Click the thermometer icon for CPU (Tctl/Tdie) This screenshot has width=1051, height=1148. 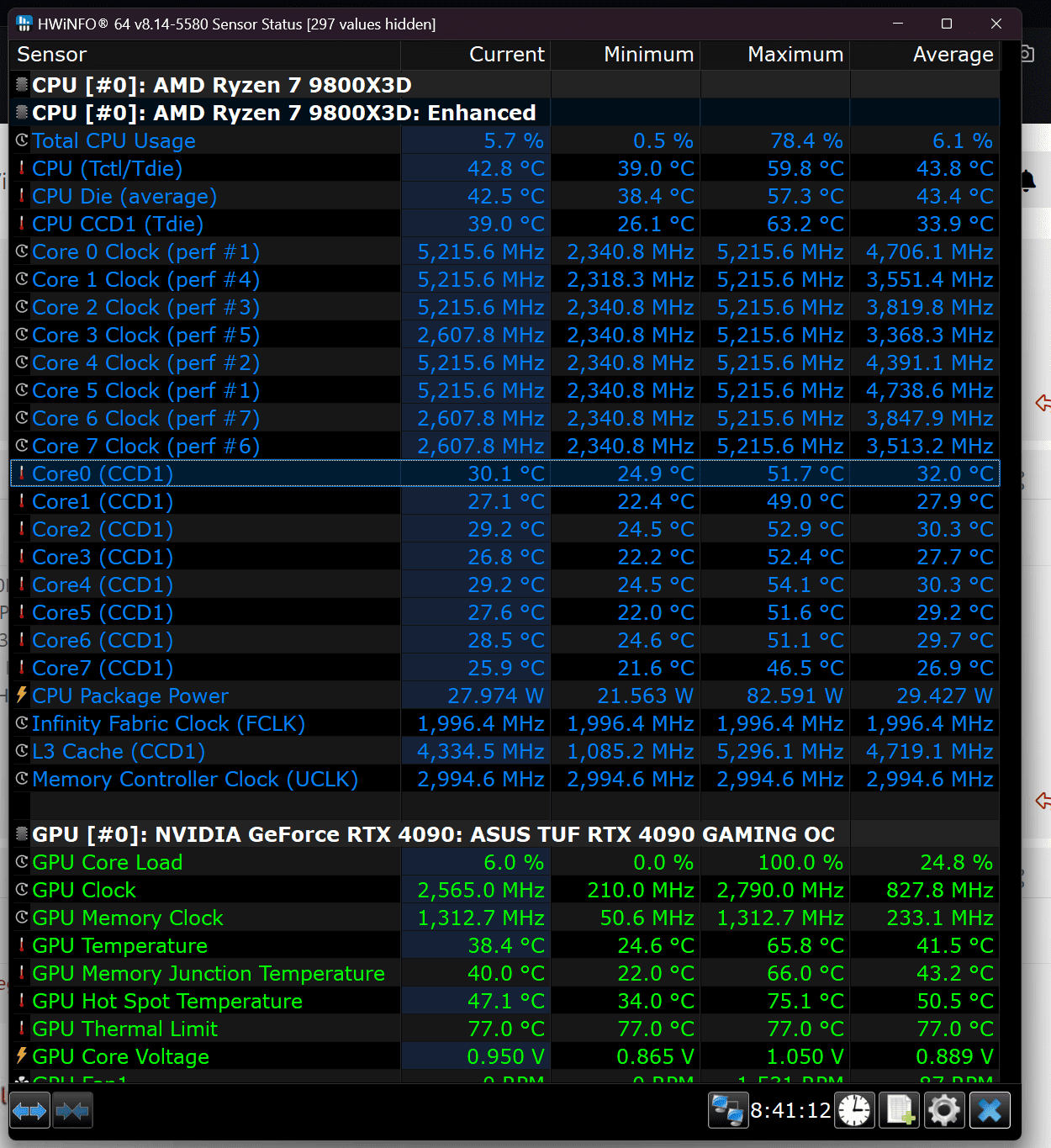22,168
